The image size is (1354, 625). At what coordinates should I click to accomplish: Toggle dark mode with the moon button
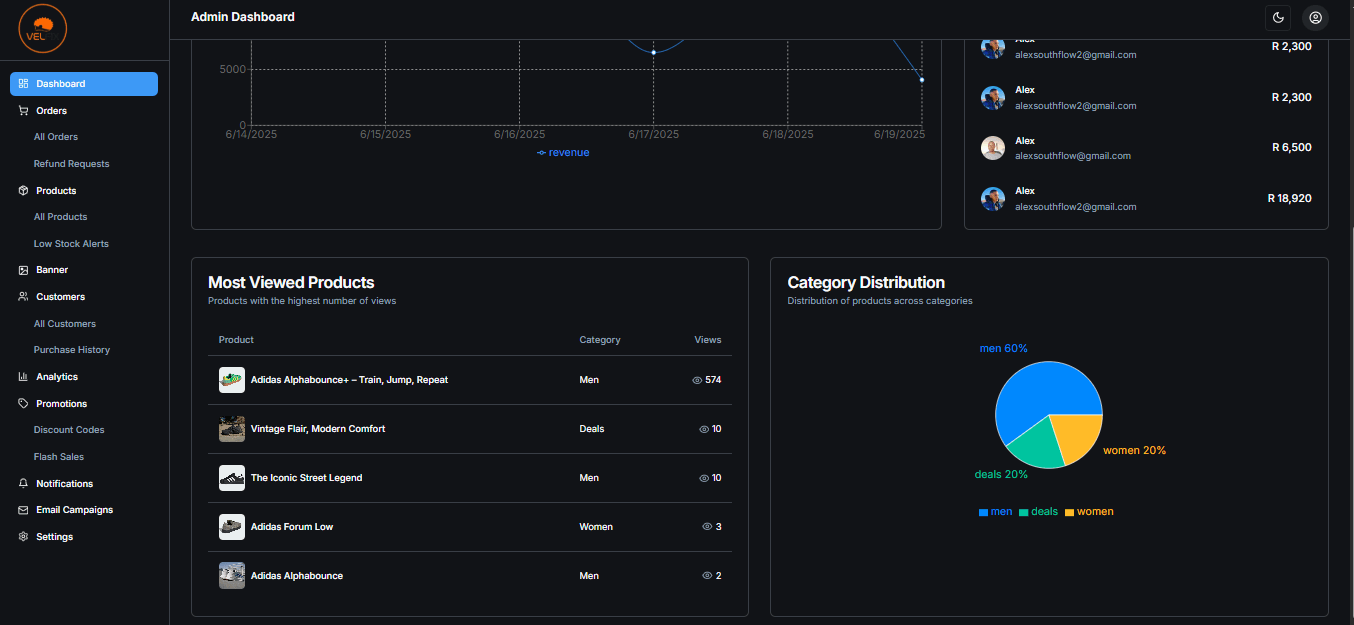click(1278, 17)
